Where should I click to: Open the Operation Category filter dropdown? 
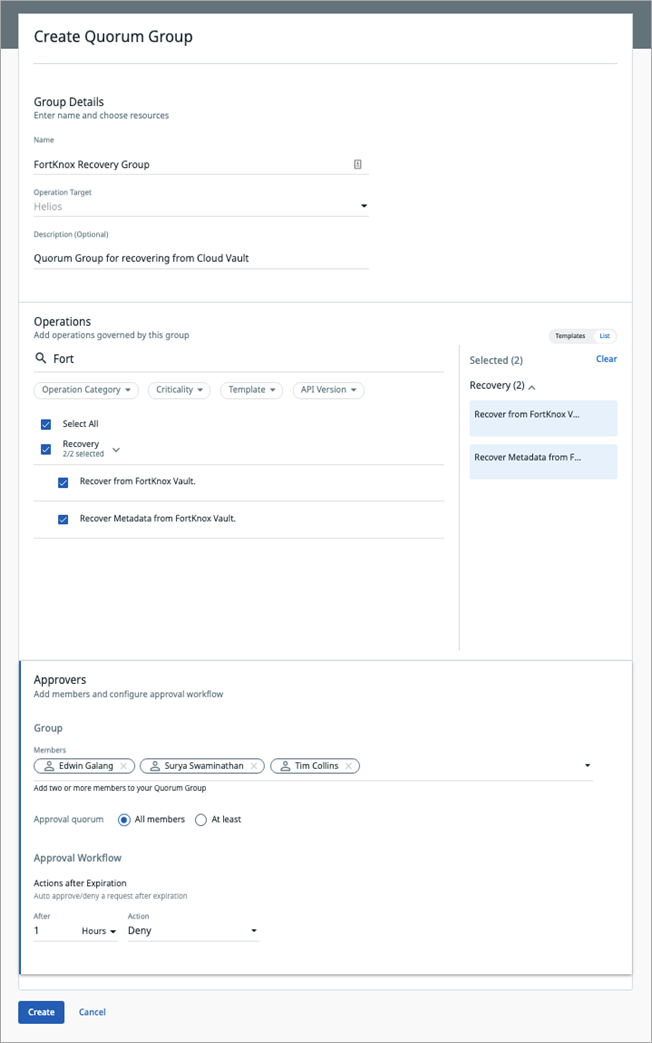pos(87,390)
